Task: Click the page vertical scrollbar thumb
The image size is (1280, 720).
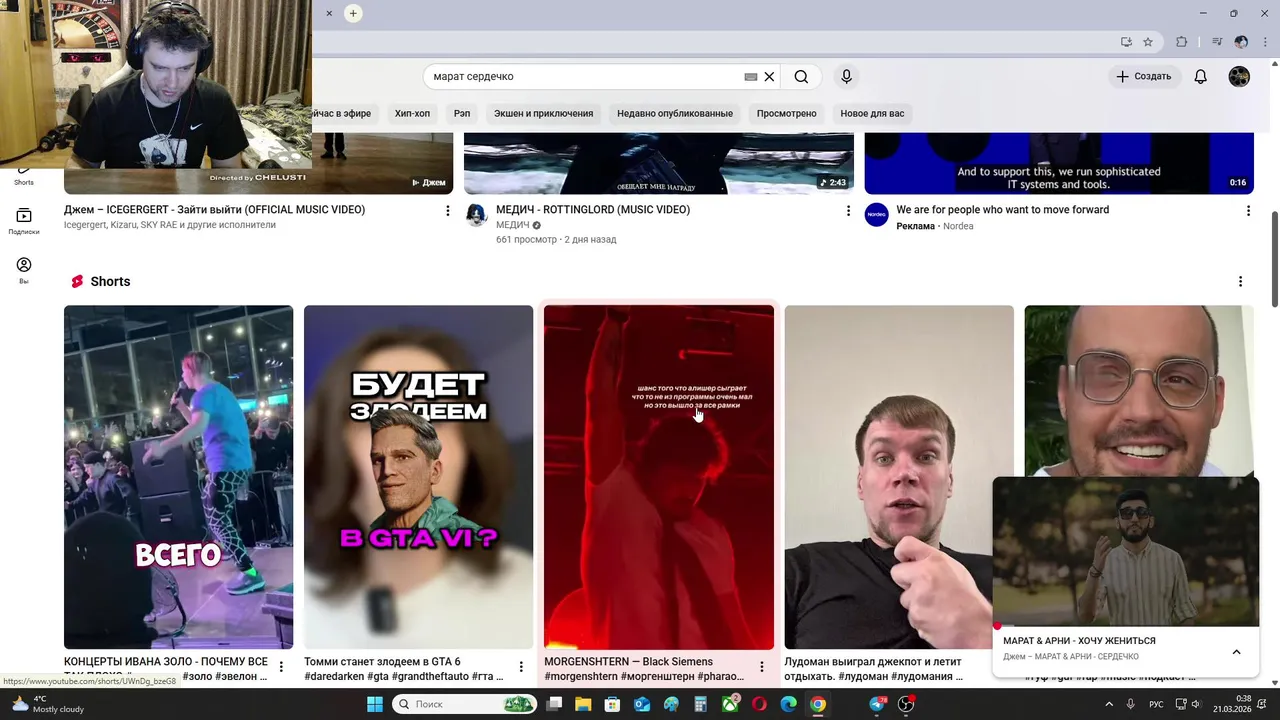Action: (1274, 259)
